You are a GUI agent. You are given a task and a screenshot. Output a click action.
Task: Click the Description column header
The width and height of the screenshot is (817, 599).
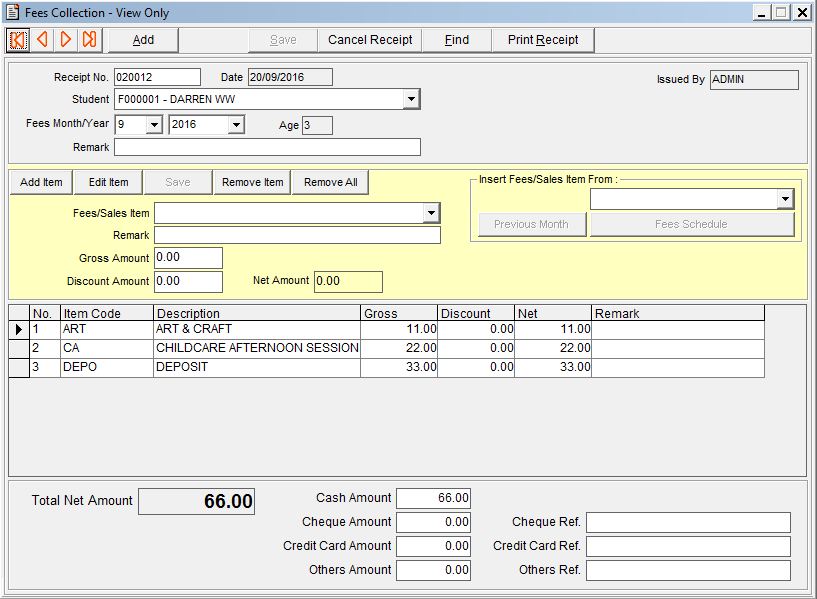[257, 314]
